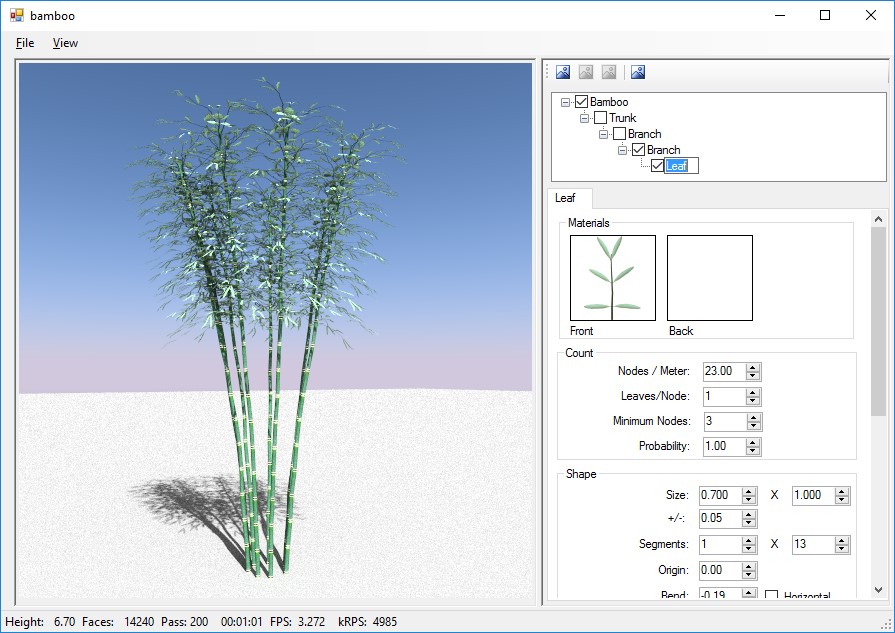
Task: Increase Origin value with up arrow
Action: pos(749,566)
